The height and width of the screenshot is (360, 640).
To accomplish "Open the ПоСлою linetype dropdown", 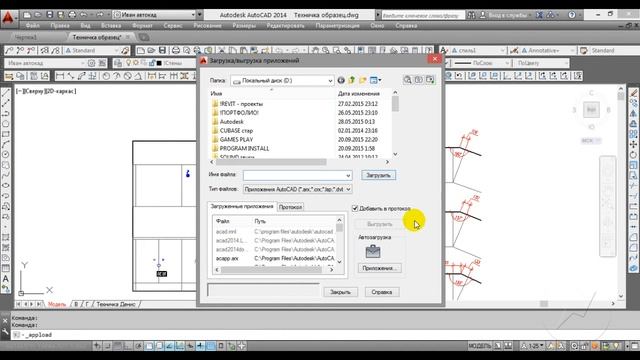I will [x=507, y=63].
